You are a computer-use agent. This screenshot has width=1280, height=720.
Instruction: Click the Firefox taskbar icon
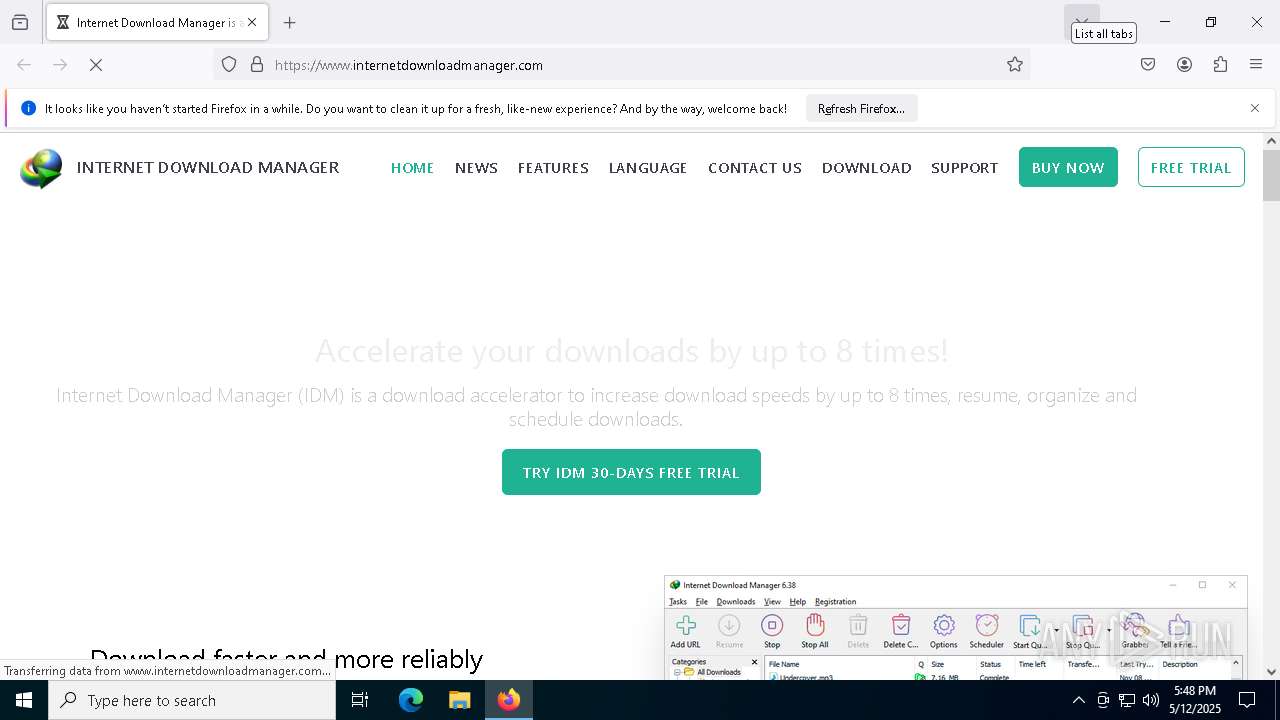coord(509,700)
